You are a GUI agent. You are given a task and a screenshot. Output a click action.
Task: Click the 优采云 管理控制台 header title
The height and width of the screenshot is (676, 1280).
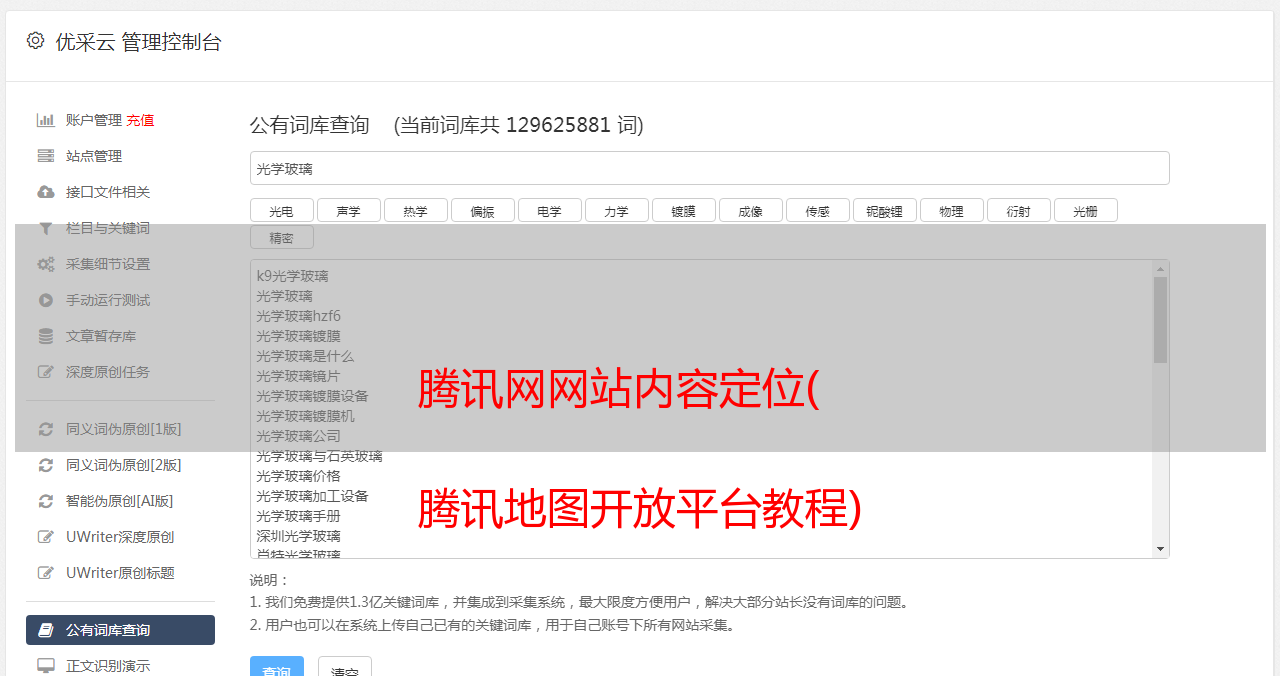point(138,42)
